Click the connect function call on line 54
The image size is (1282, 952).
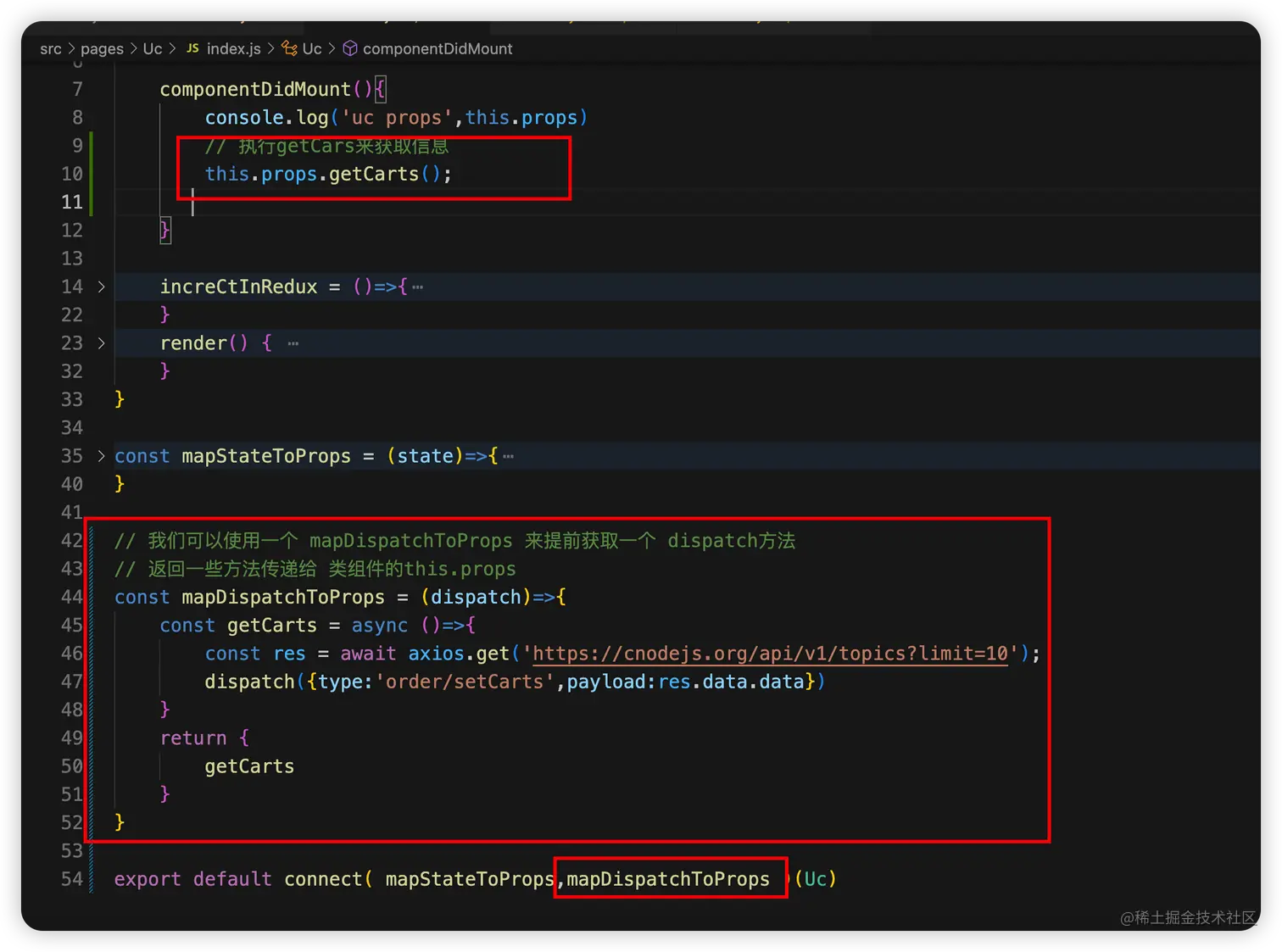[x=323, y=879]
